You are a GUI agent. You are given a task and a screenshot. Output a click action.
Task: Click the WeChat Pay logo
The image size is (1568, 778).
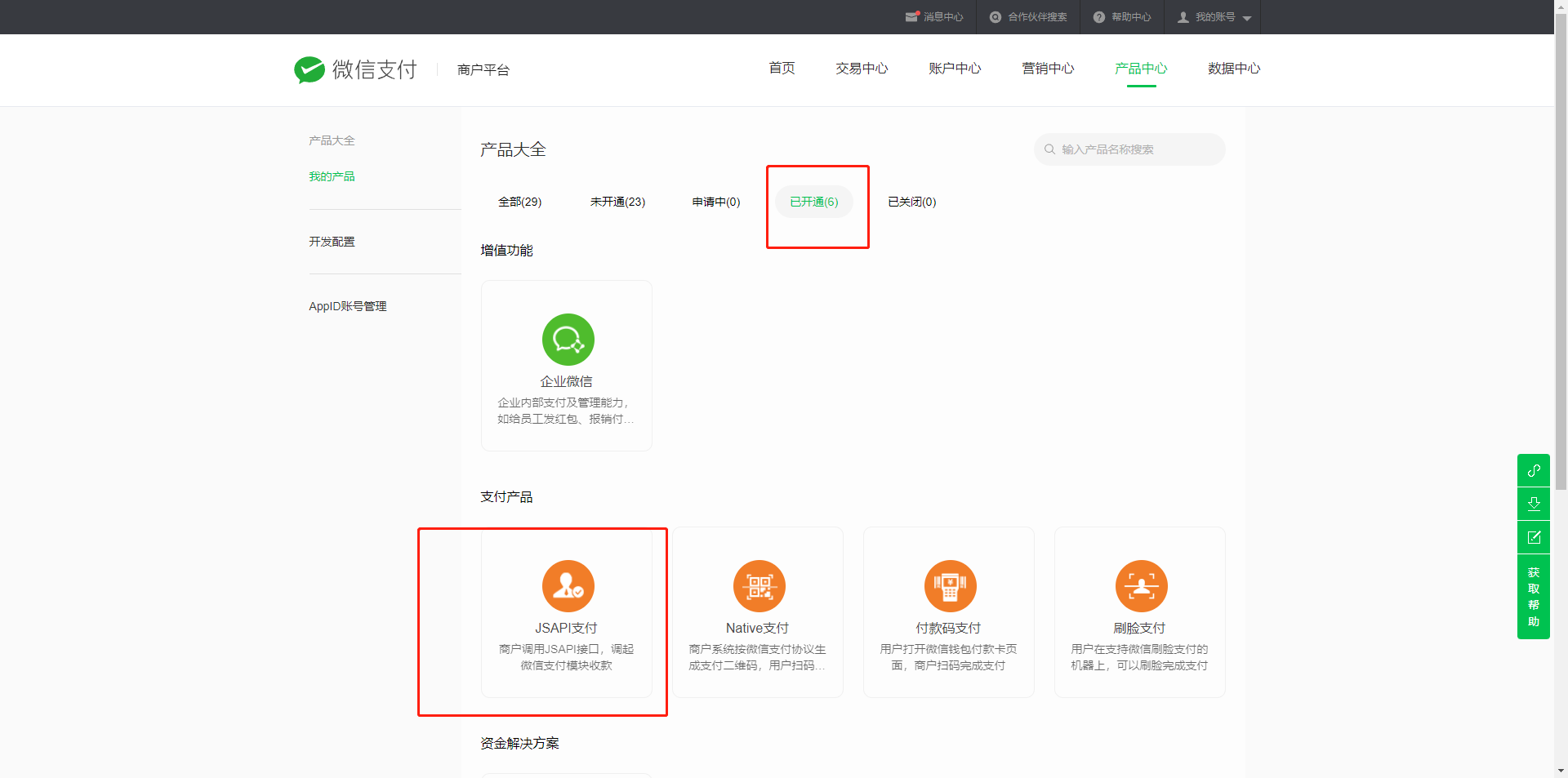[x=355, y=69]
